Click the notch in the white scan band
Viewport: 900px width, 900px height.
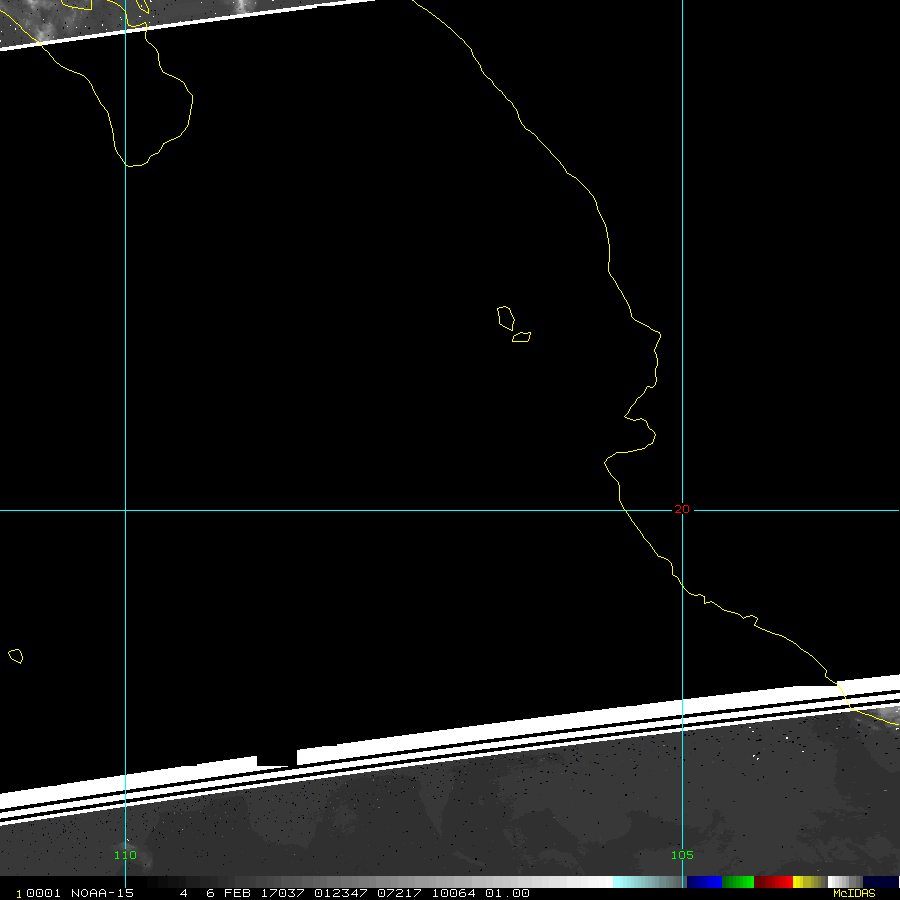point(277,760)
